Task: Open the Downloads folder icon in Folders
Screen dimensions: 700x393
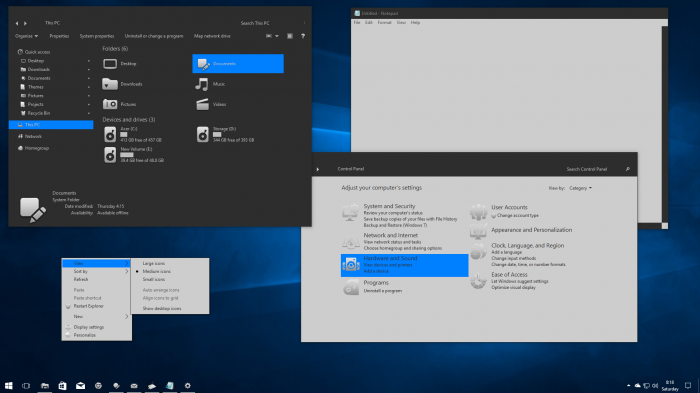Action: pyautogui.click(x=110, y=84)
